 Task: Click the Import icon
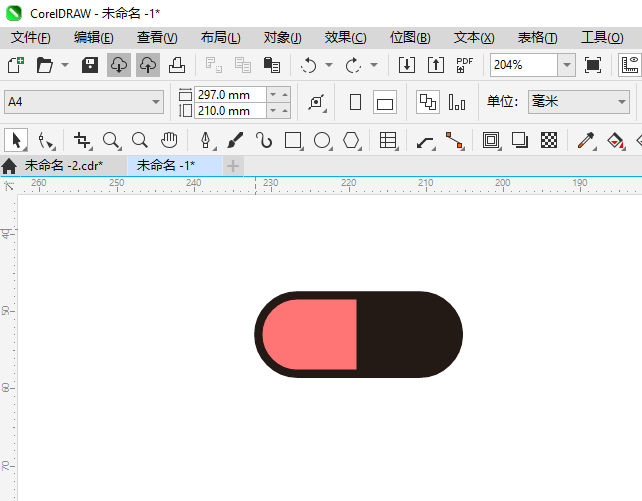(407, 65)
